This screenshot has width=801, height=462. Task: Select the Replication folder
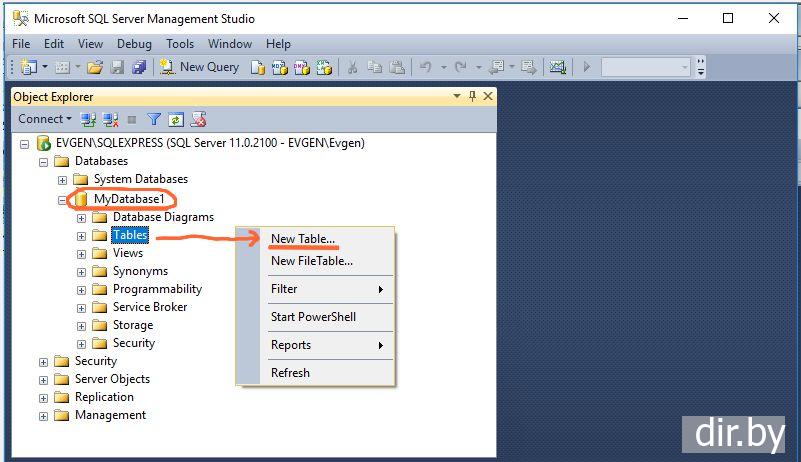[104, 397]
